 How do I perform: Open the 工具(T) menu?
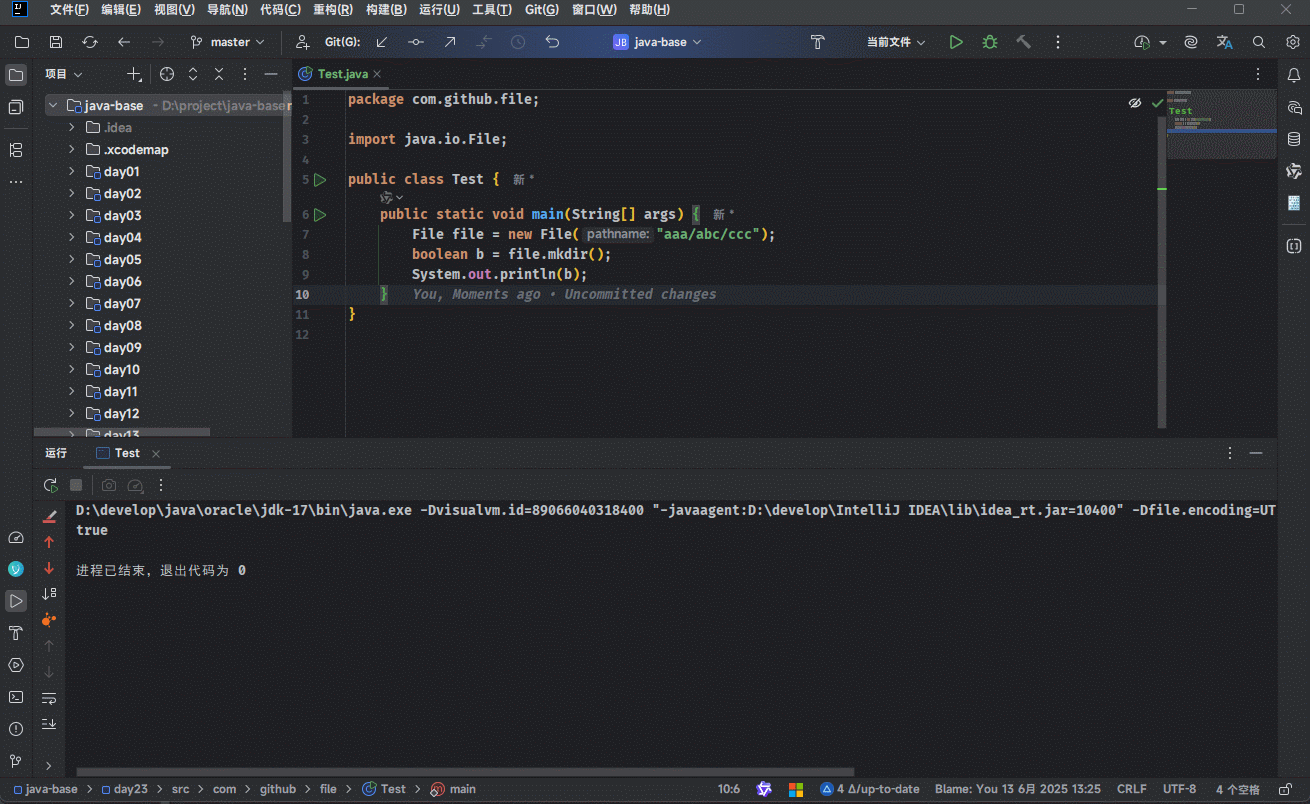[492, 10]
